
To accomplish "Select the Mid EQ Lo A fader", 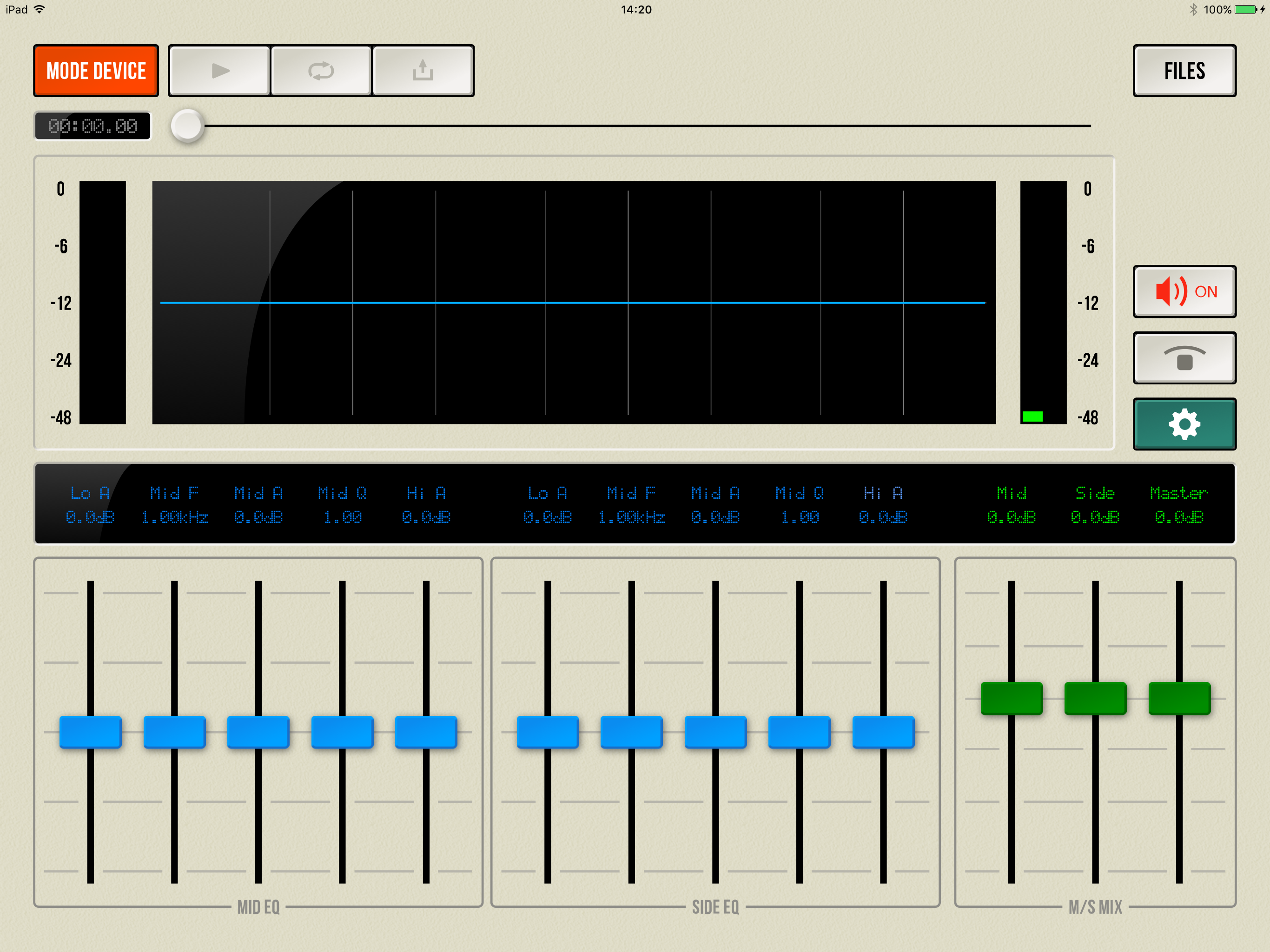I will click(x=90, y=732).
